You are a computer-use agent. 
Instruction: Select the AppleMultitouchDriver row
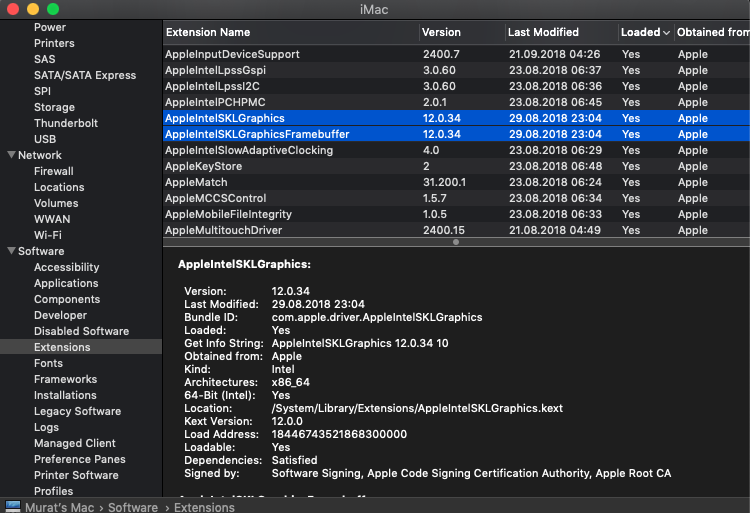pyautogui.click(x=456, y=230)
